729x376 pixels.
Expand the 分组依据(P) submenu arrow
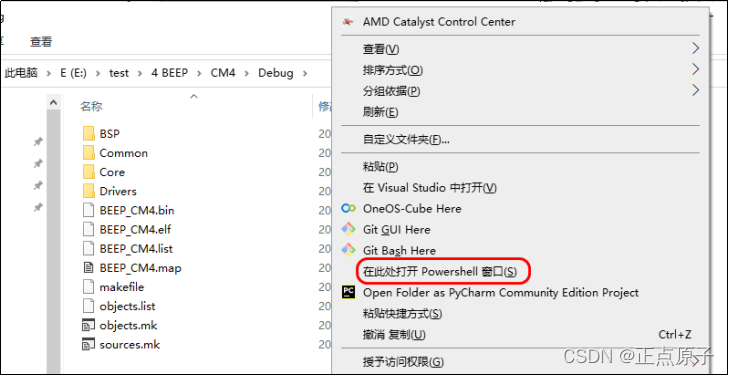(695, 90)
